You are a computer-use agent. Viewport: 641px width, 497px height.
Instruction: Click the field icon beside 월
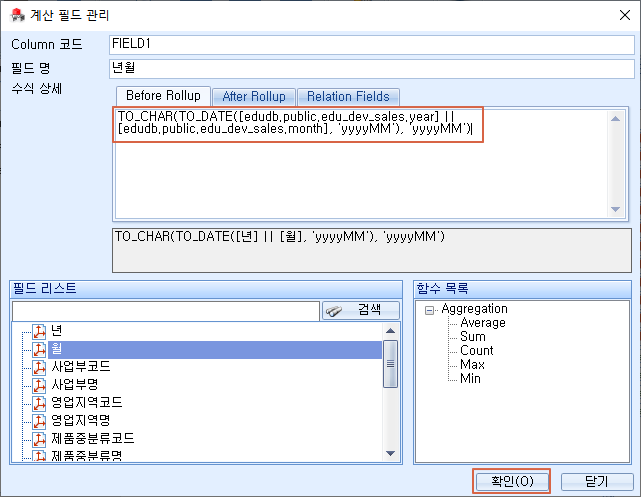click(x=39, y=349)
